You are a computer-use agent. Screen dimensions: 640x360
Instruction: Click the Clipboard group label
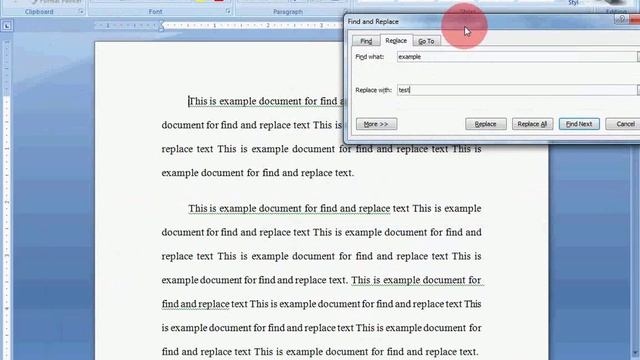39,12
